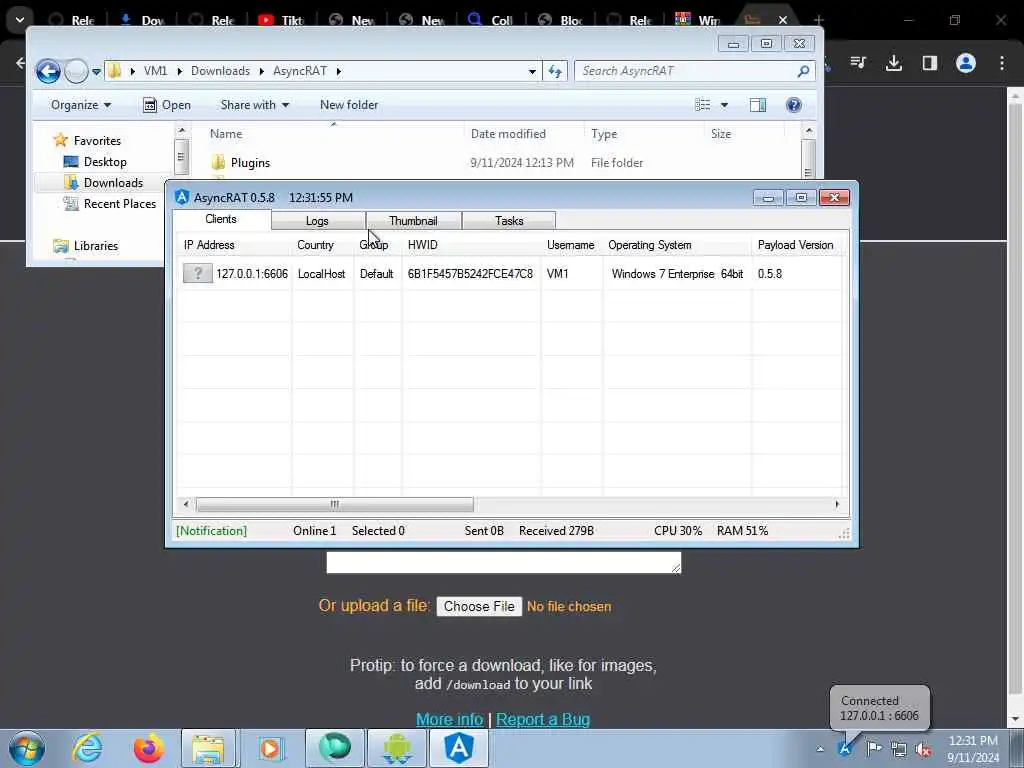The image size is (1024, 768).
Task: Click the text area above file upload
Action: pos(504,562)
